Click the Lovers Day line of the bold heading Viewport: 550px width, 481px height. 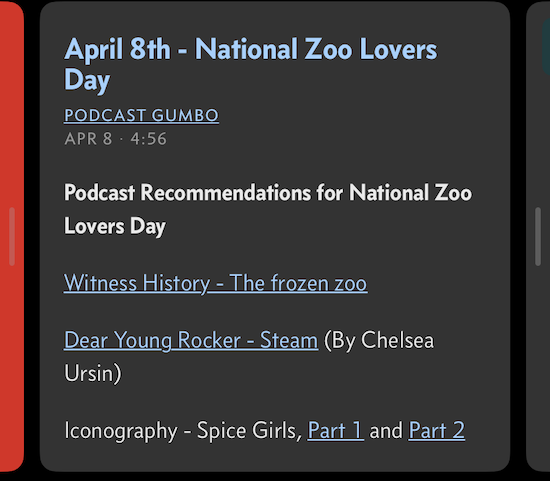pos(115,226)
